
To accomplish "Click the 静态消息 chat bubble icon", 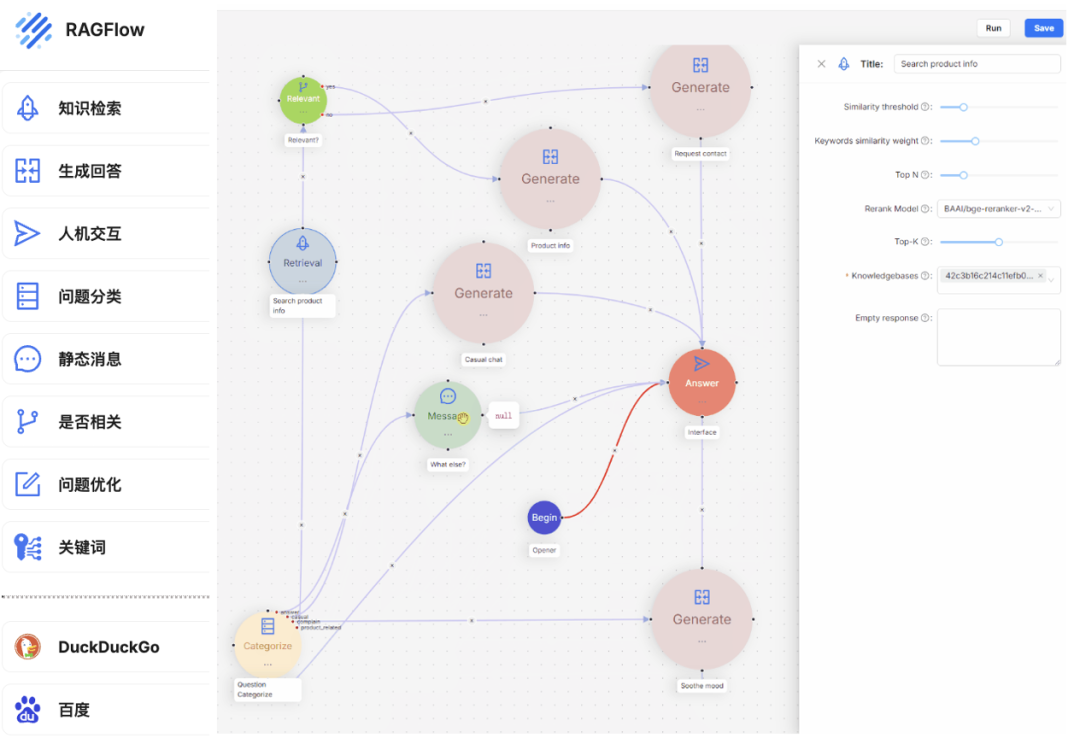I will click(28, 359).
